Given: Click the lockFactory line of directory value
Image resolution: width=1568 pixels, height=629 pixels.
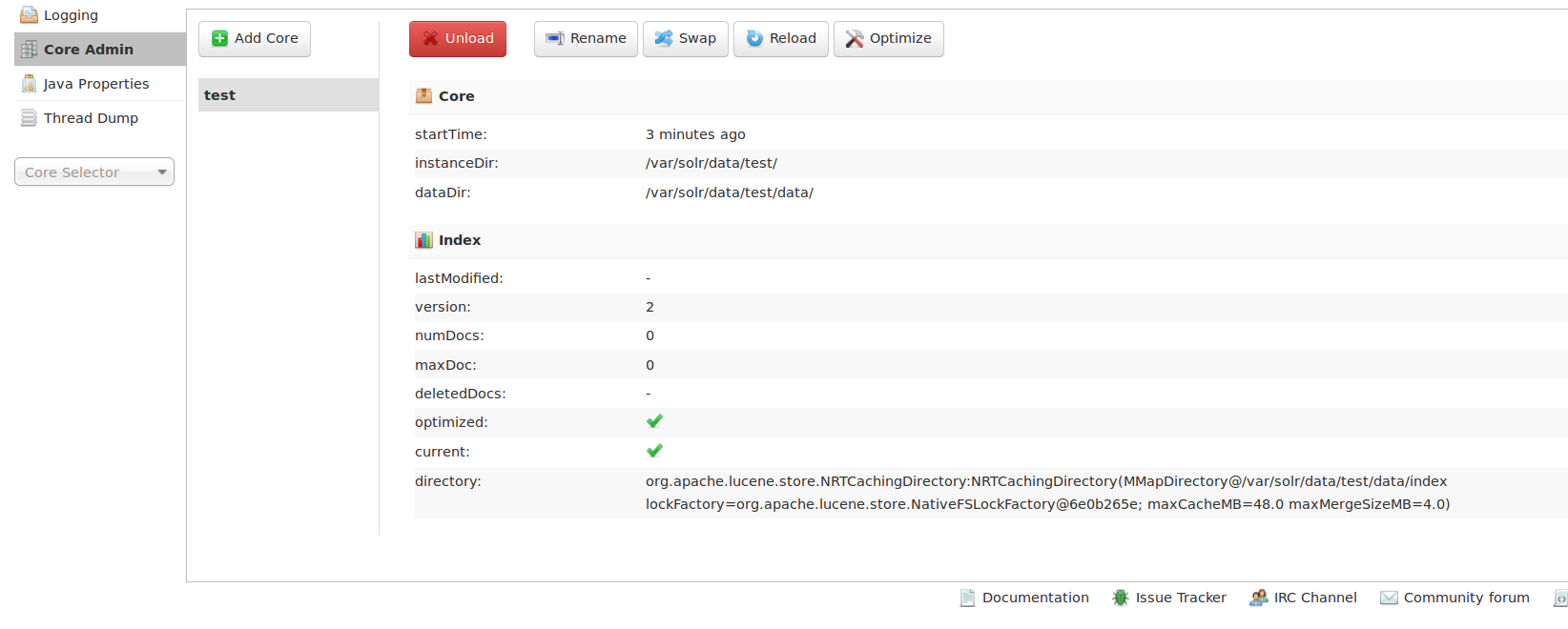Looking at the screenshot, I should pos(1047,504).
